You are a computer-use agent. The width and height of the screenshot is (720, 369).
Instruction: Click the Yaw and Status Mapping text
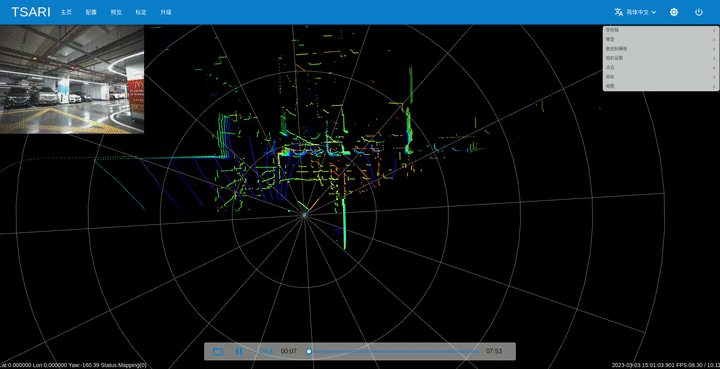pyautogui.click(x=107, y=365)
